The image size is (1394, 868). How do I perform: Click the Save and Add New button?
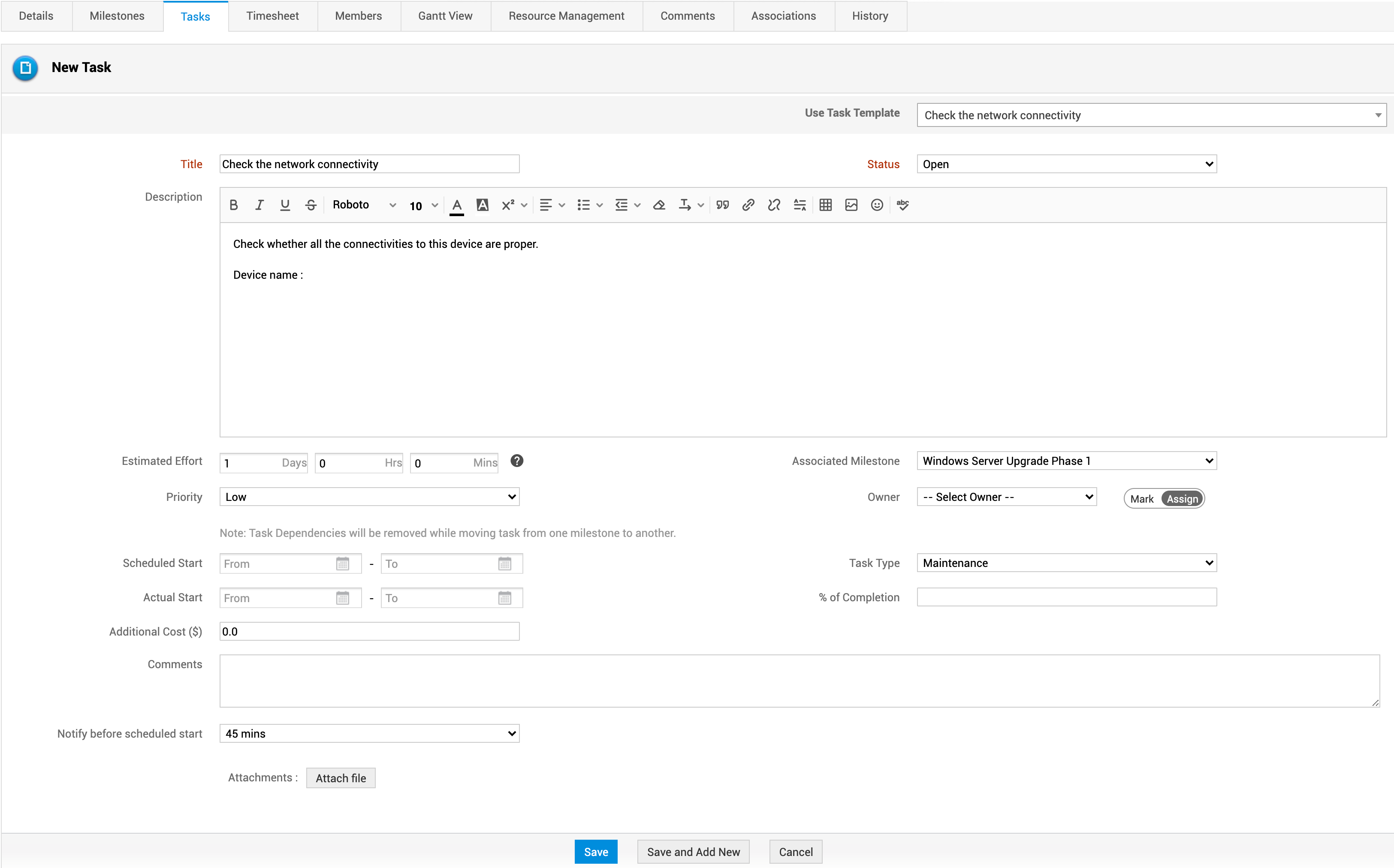(693, 852)
